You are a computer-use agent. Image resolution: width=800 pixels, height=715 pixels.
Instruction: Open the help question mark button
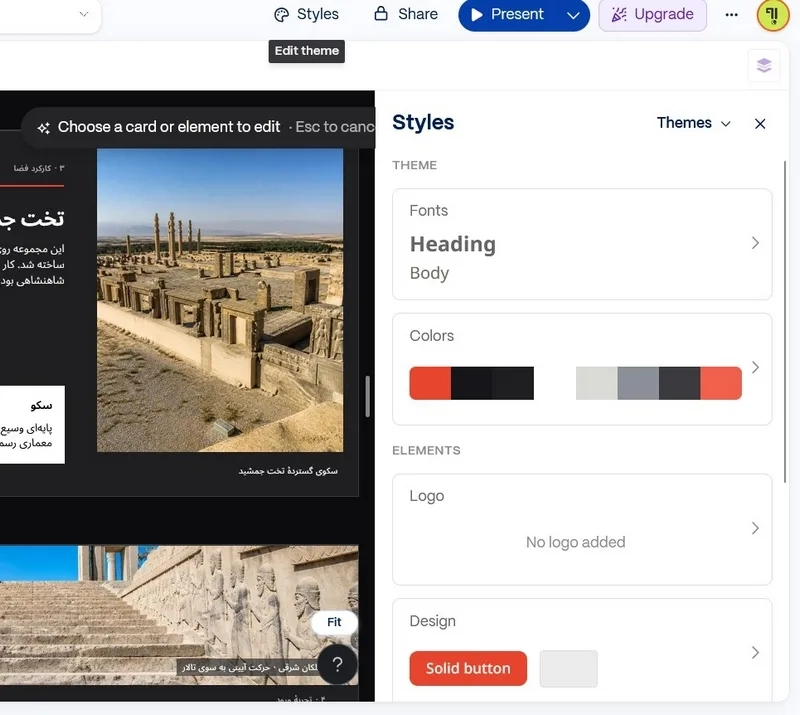coord(337,664)
